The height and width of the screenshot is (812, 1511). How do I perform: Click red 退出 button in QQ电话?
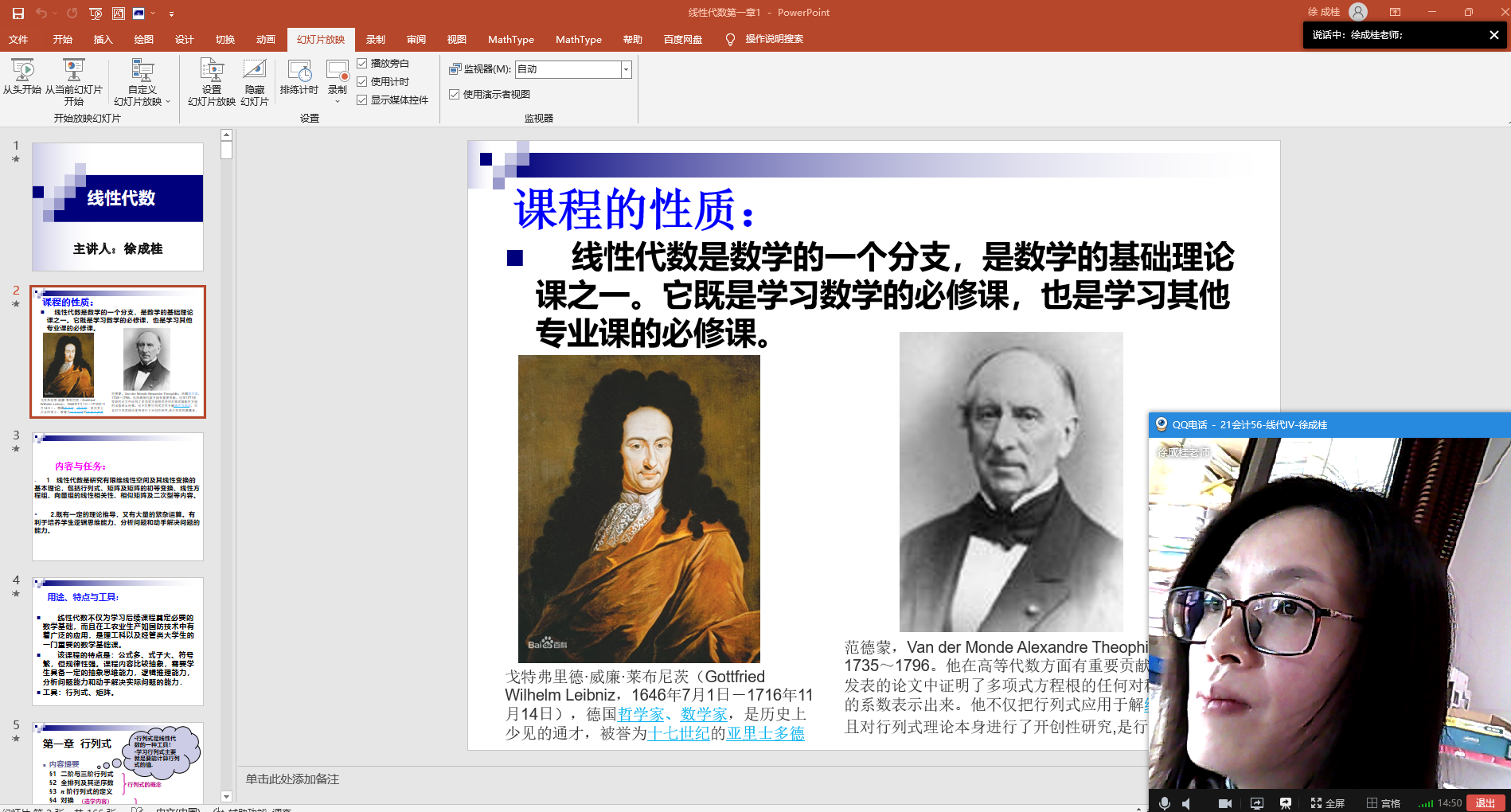click(1486, 803)
